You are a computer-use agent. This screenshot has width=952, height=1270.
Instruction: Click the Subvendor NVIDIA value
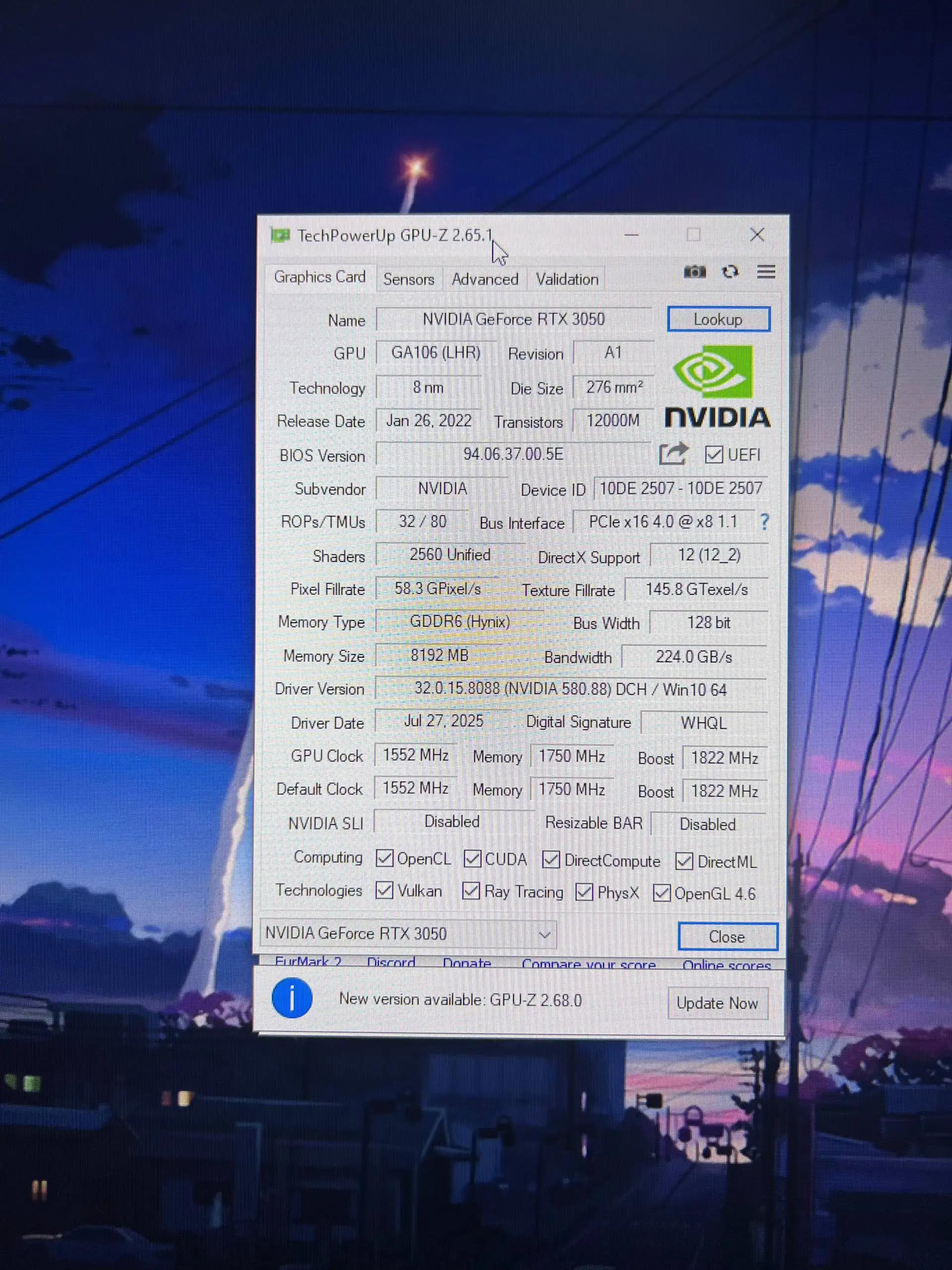tap(442, 489)
